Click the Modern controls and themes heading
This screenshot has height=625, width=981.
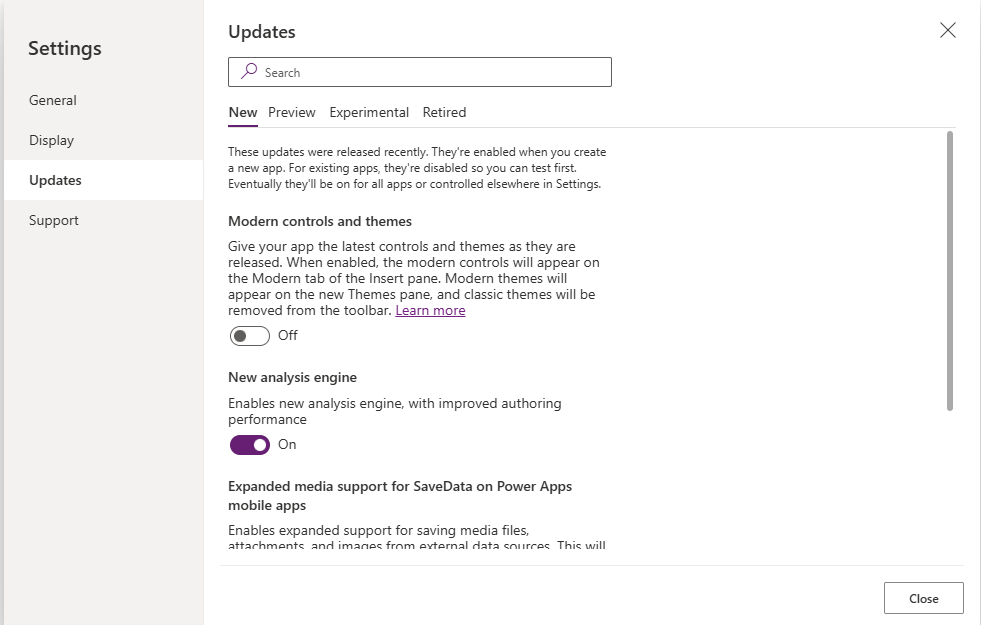tap(320, 221)
